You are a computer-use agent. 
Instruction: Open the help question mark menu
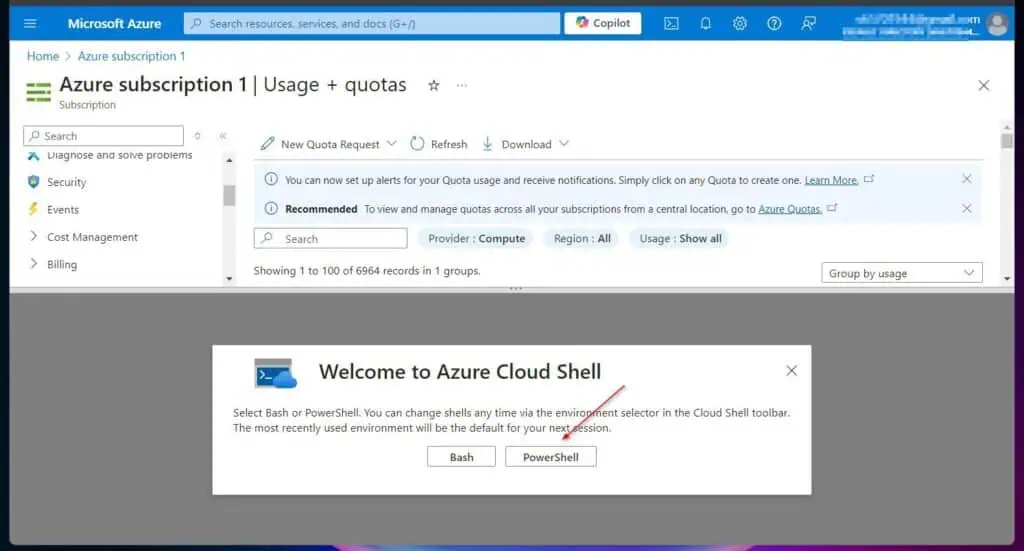tap(774, 24)
